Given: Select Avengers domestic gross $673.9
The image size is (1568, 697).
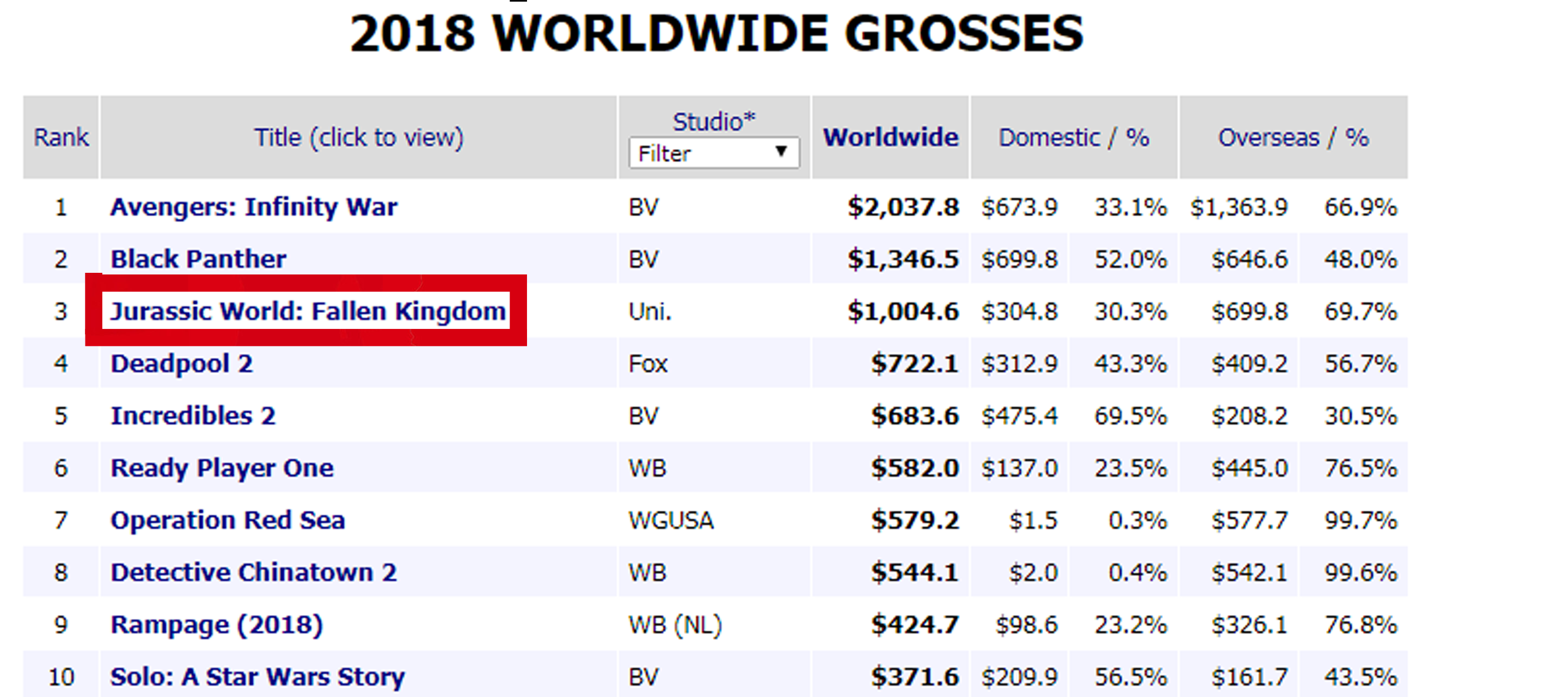Looking at the screenshot, I should [x=1020, y=207].
